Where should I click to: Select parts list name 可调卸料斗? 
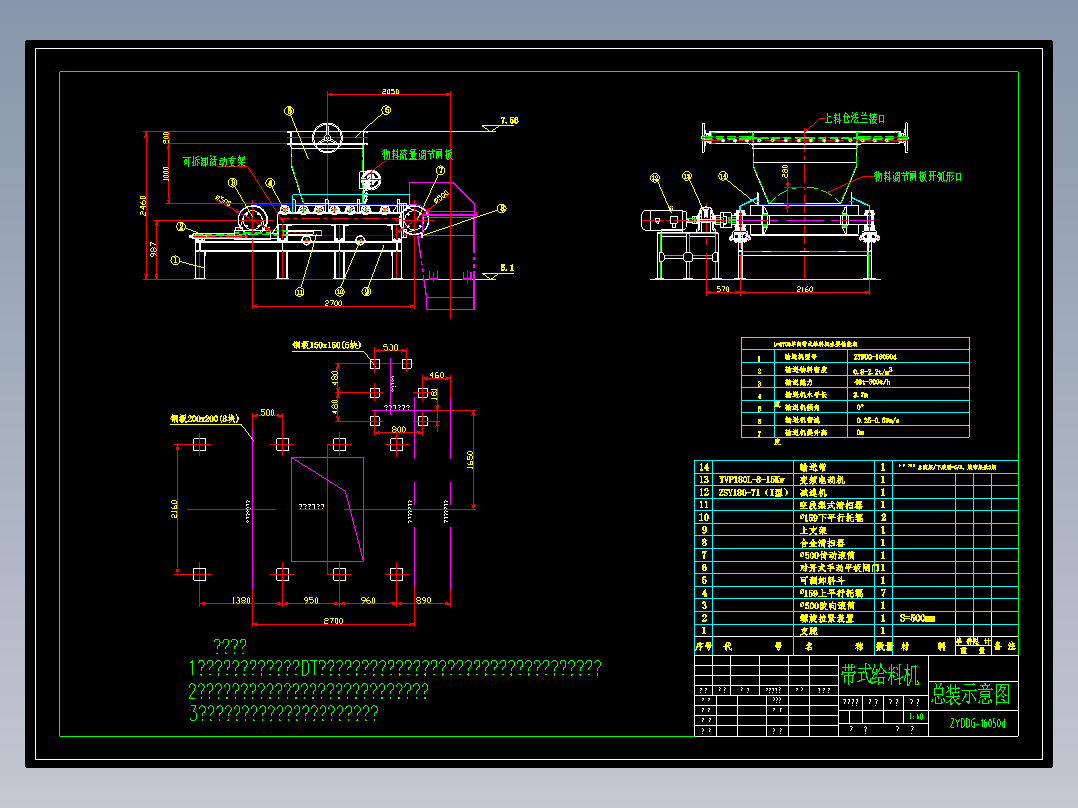pyautogui.click(x=822, y=580)
